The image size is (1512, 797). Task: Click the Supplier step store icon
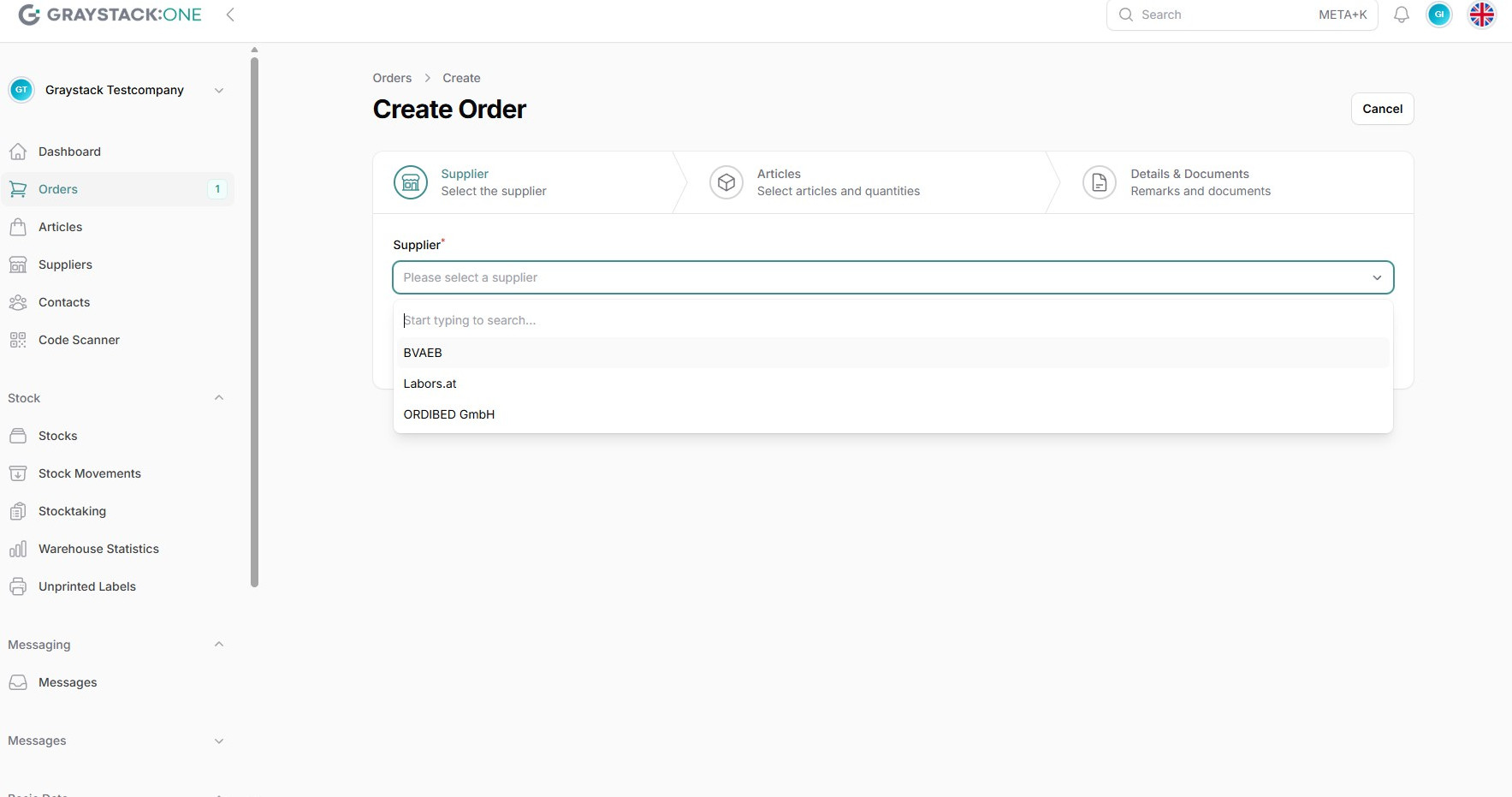[x=411, y=182]
